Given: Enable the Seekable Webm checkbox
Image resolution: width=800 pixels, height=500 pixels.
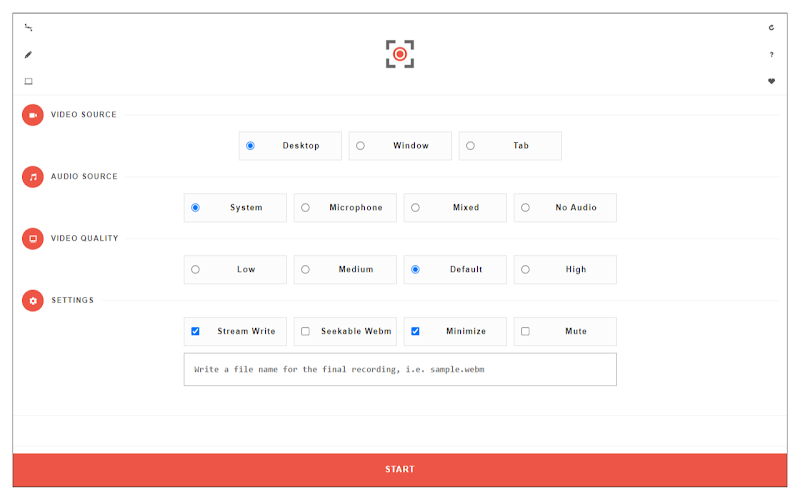Looking at the screenshot, I should (305, 332).
